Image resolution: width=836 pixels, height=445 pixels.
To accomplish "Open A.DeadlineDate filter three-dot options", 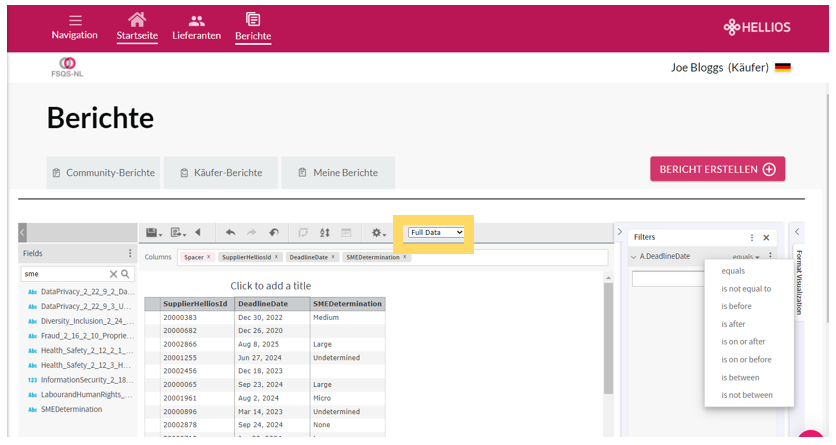I will pos(770,256).
